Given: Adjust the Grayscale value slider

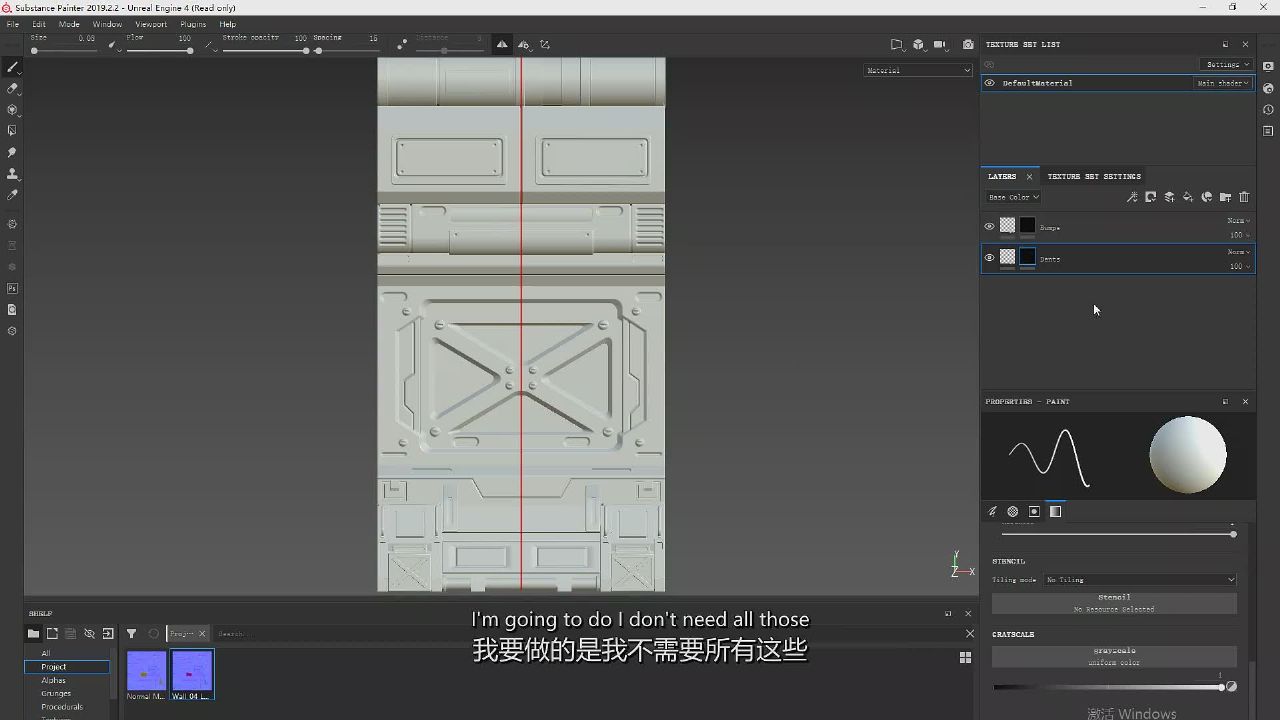Looking at the screenshot, I should (1108, 687).
